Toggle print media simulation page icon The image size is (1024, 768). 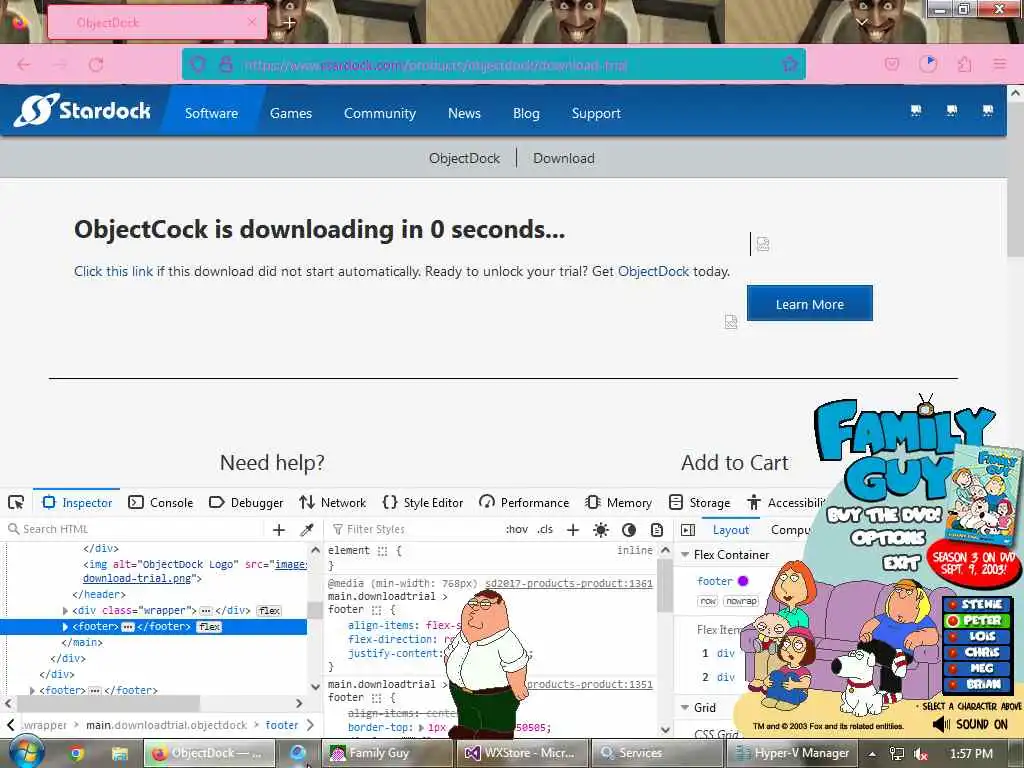point(657,530)
